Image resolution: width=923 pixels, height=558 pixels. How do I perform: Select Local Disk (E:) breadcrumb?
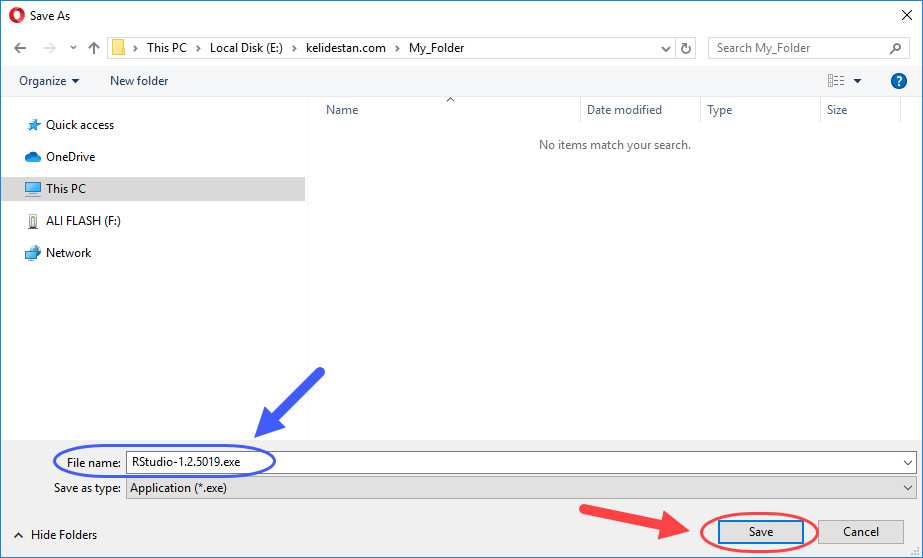(246, 48)
